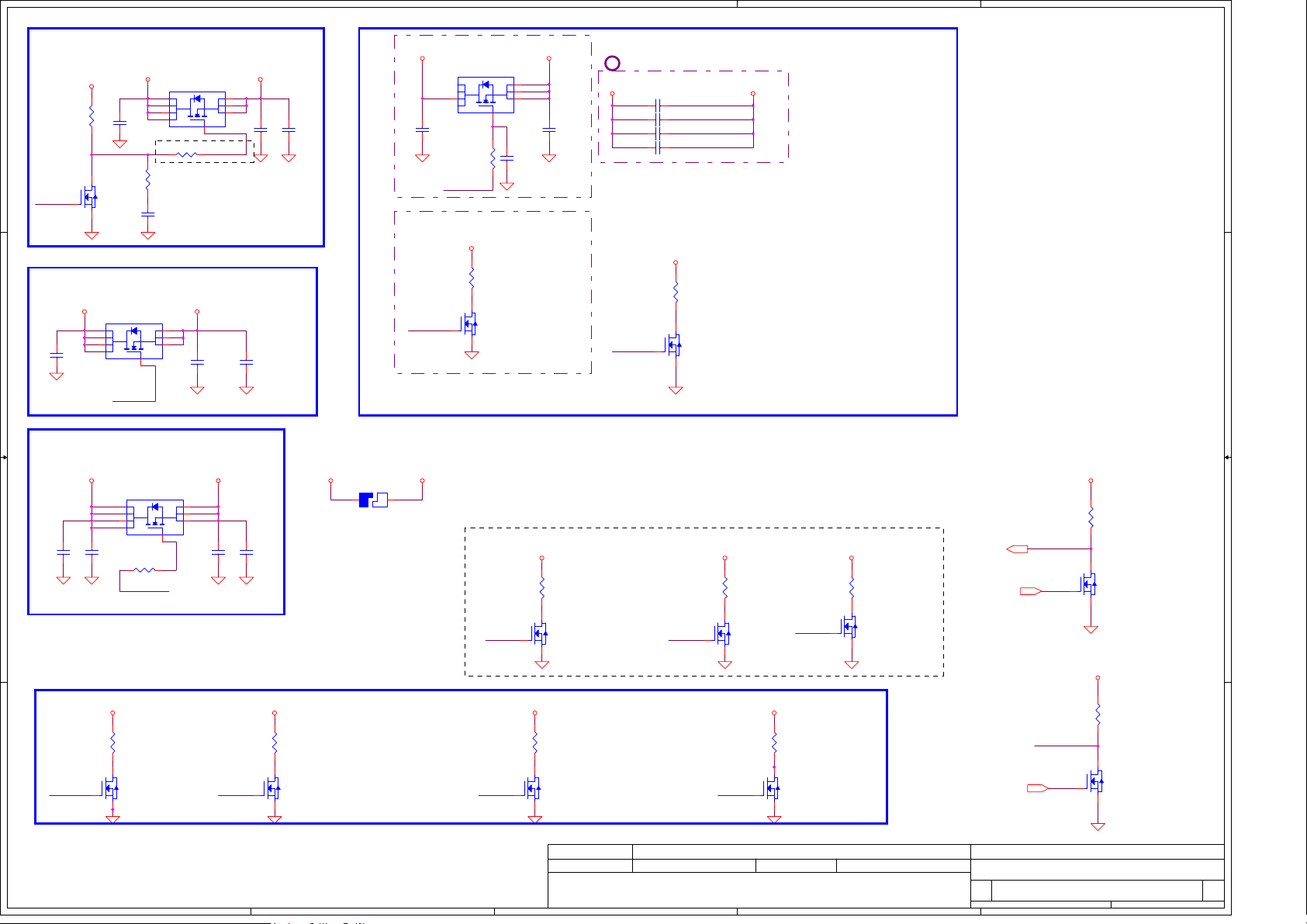Select the resistor above the top-left block's small MOSFET
The height and width of the screenshot is (924, 1307).
click(x=92, y=117)
